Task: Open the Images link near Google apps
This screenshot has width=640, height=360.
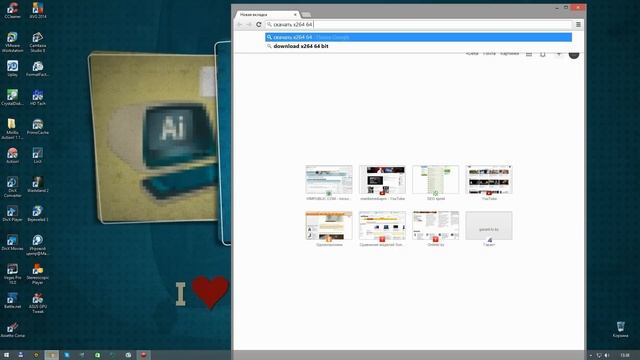Action: tap(509, 54)
